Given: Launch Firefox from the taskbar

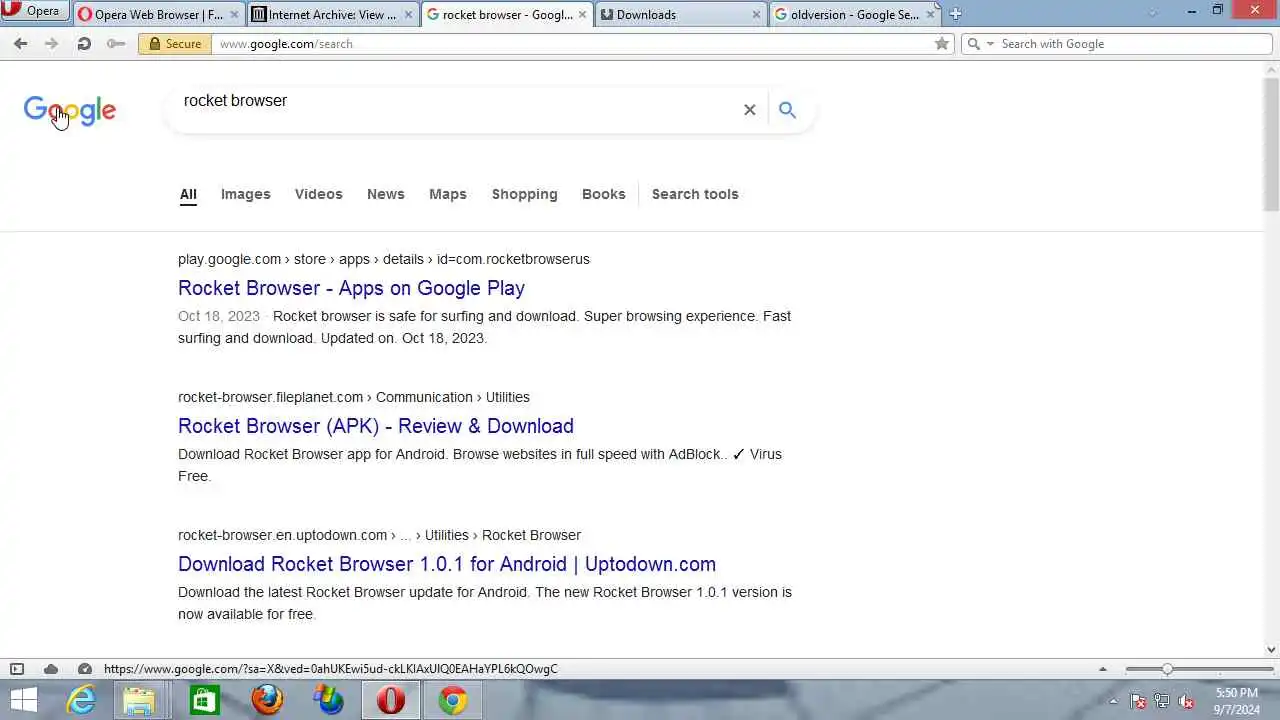Looking at the screenshot, I should [266, 700].
